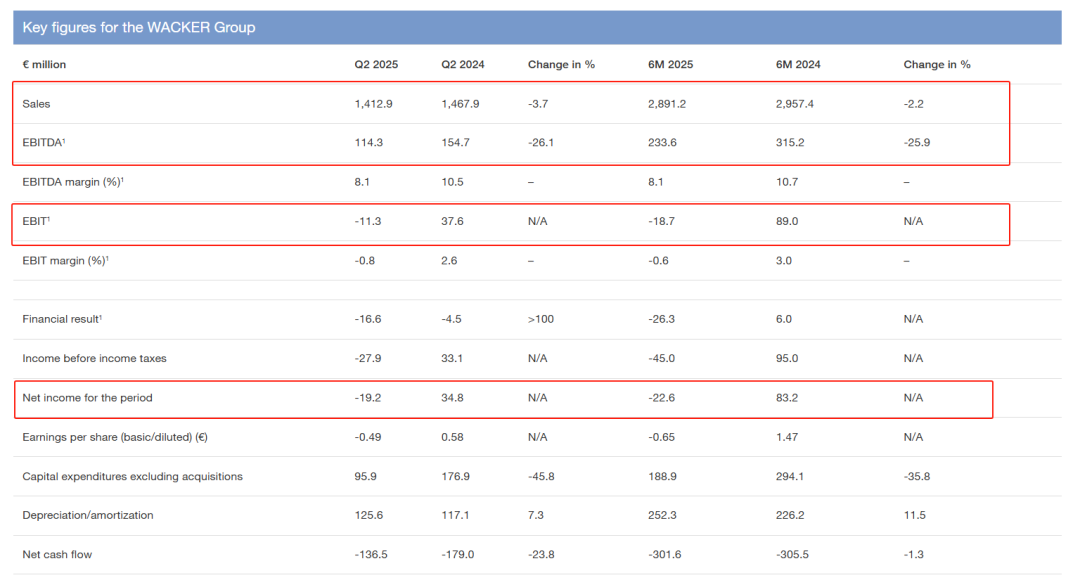The image size is (1080, 580).
Task: Select the 'EBITDA margin (%)' row label
Action: tap(73, 182)
